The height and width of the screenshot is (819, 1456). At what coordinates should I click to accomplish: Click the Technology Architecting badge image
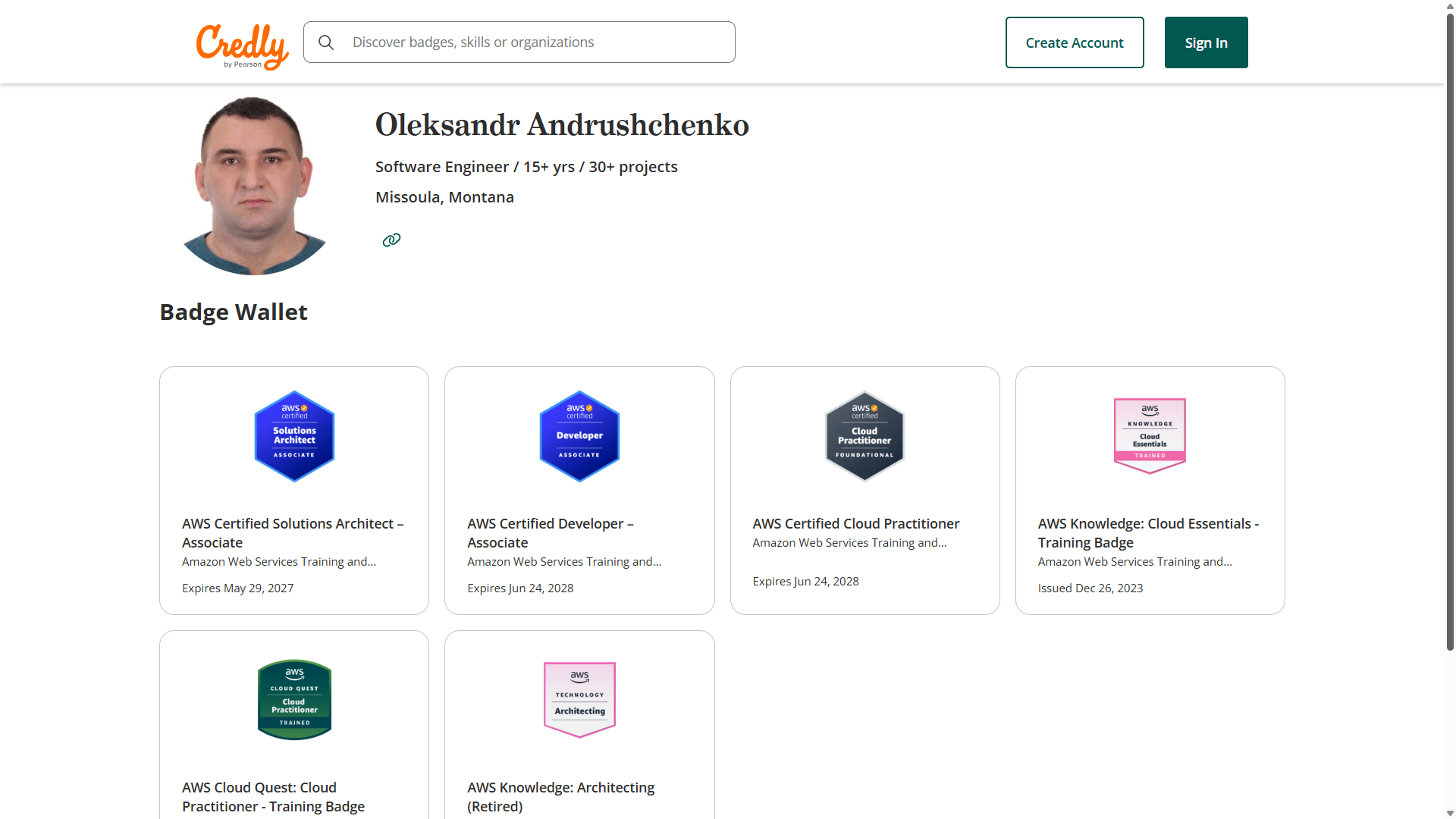pyautogui.click(x=579, y=699)
